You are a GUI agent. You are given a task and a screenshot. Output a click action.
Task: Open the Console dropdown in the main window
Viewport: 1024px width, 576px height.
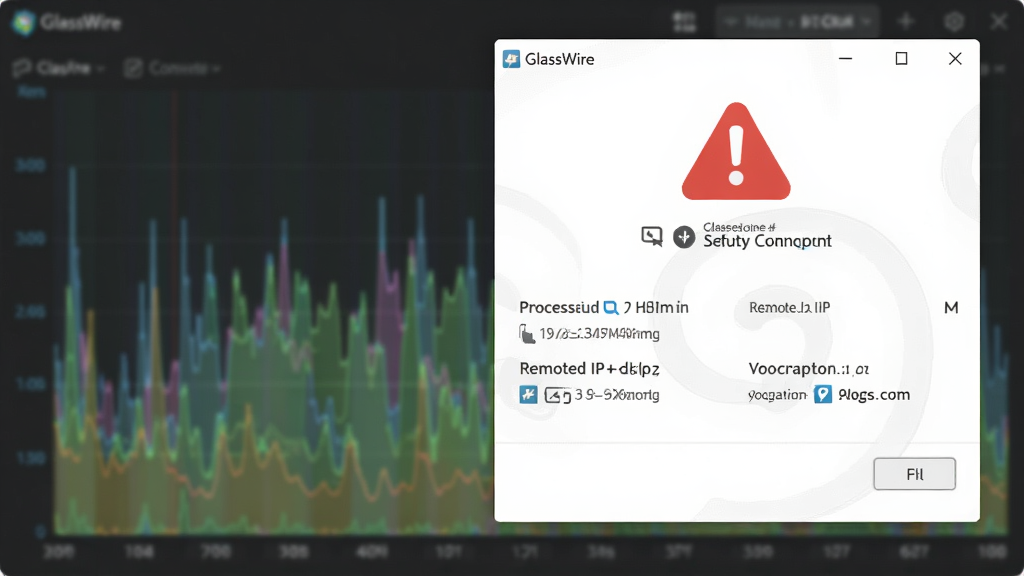pyautogui.click(x=172, y=68)
